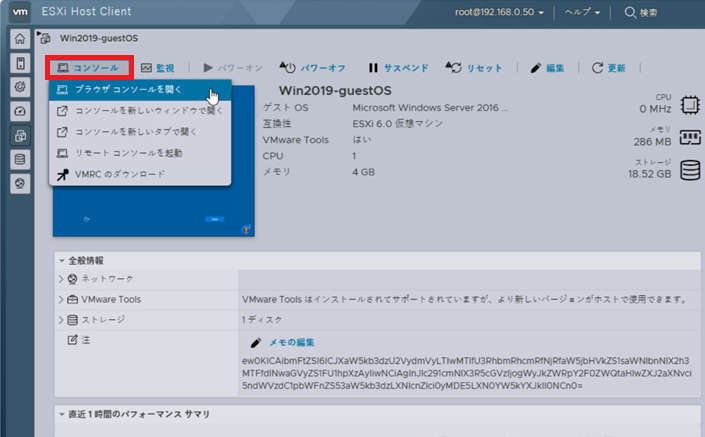Open the Monitor gauge icon in the sidebar
The image size is (705, 437).
click(x=19, y=111)
